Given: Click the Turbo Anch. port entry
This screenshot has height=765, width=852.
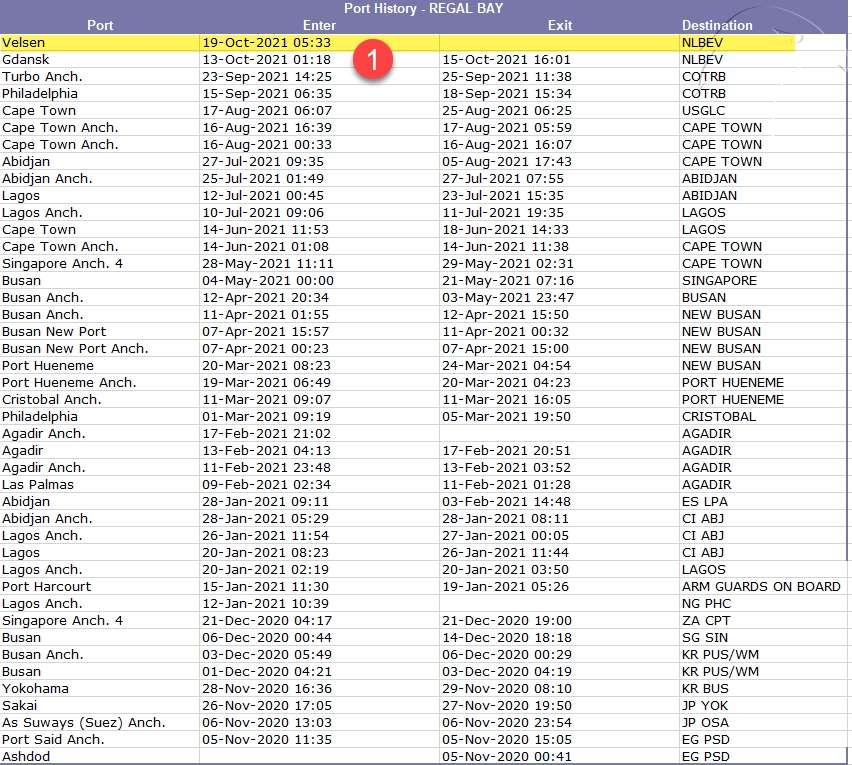Looking at the screenshot, I should [x=42, y=77].
